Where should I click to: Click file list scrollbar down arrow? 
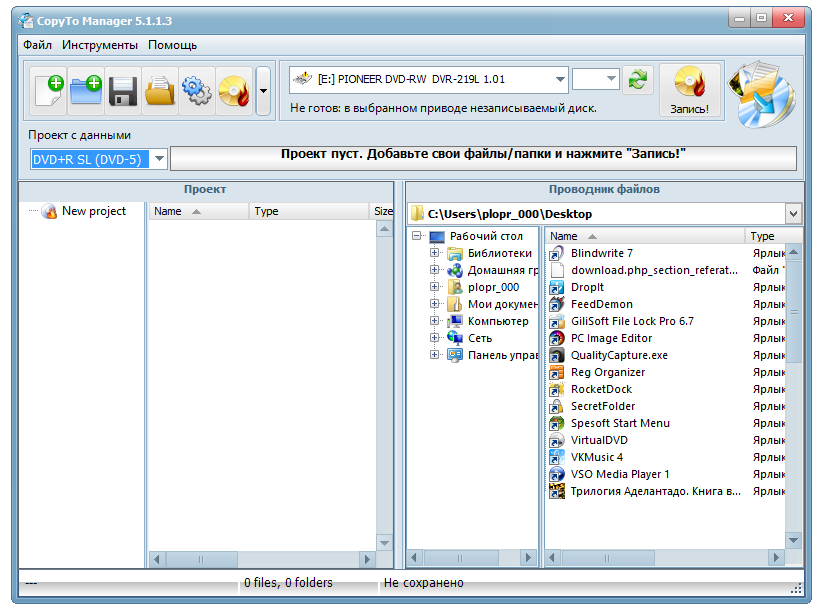point(793,541)
